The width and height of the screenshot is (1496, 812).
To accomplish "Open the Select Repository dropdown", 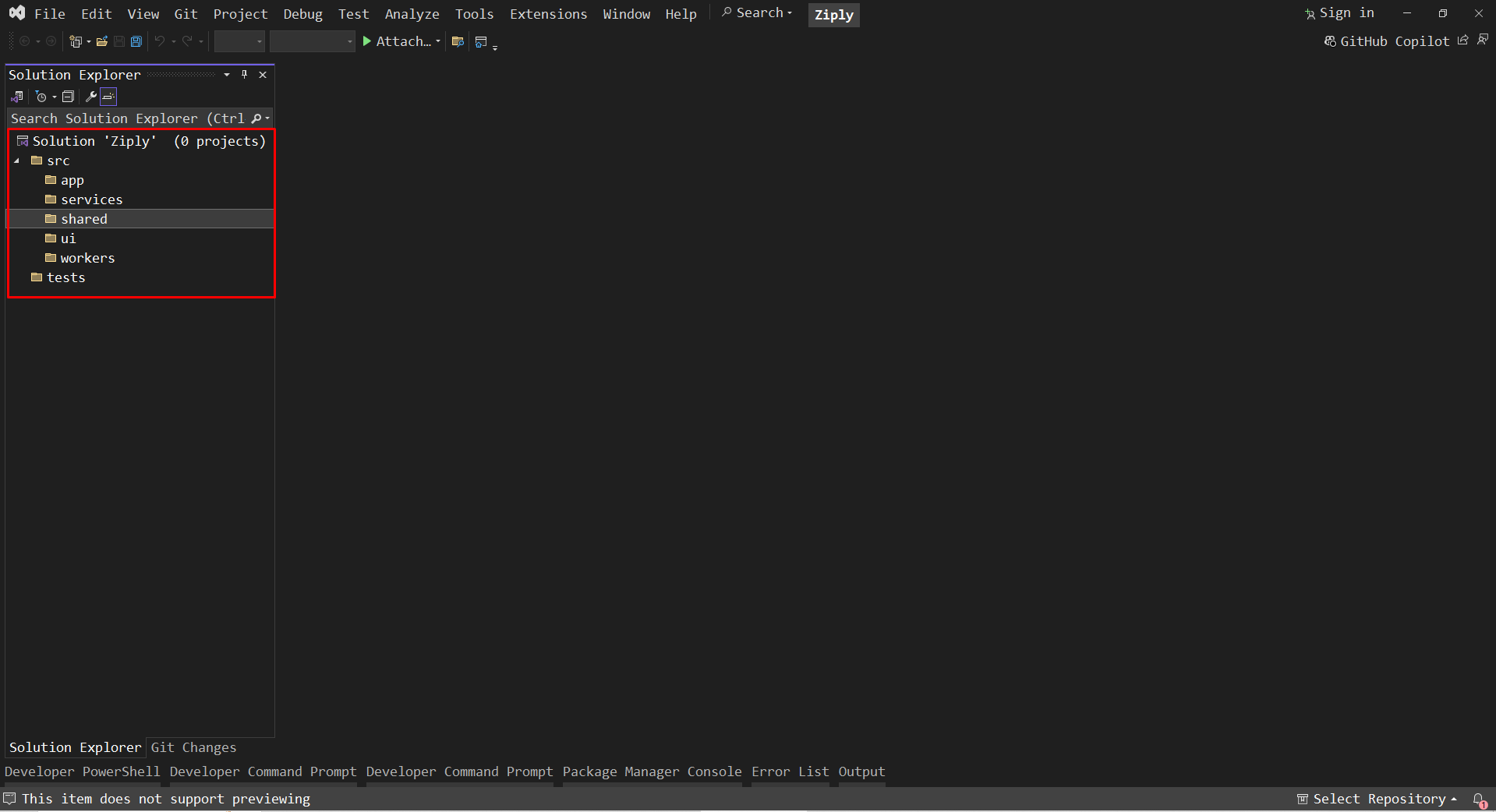I will point(1377,799).
